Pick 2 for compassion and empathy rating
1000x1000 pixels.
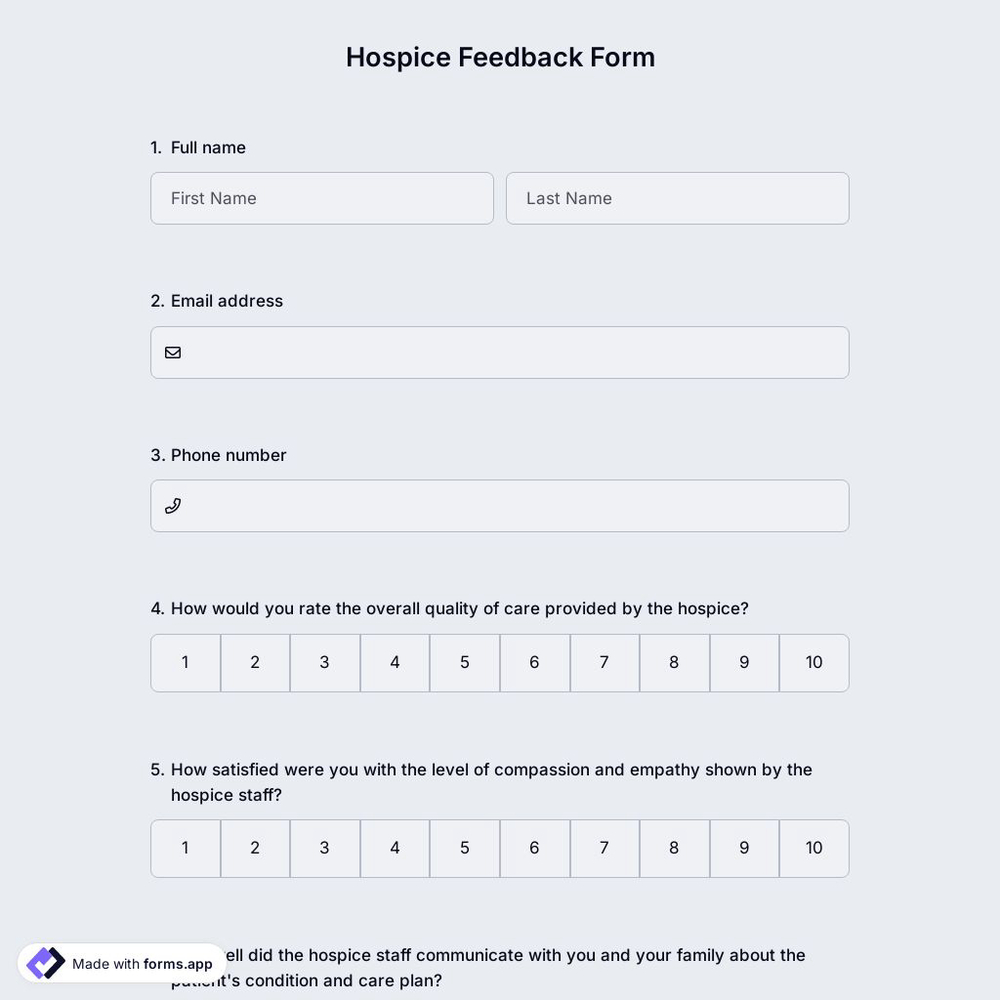[254, 848]
